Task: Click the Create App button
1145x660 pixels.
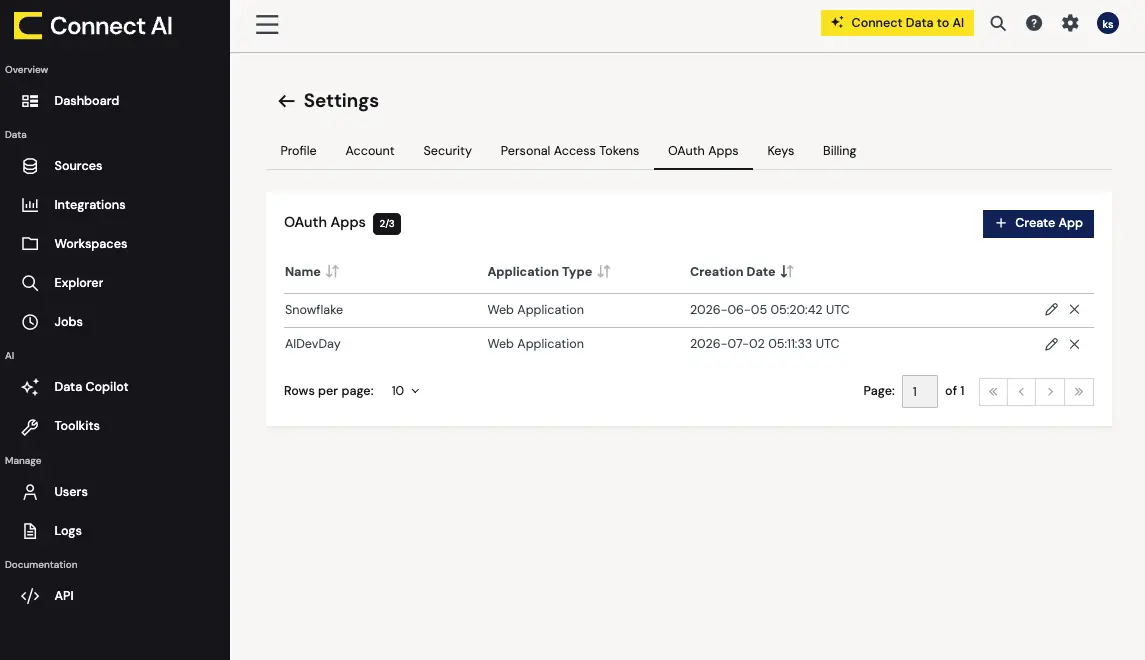Action: [1038, 223]
